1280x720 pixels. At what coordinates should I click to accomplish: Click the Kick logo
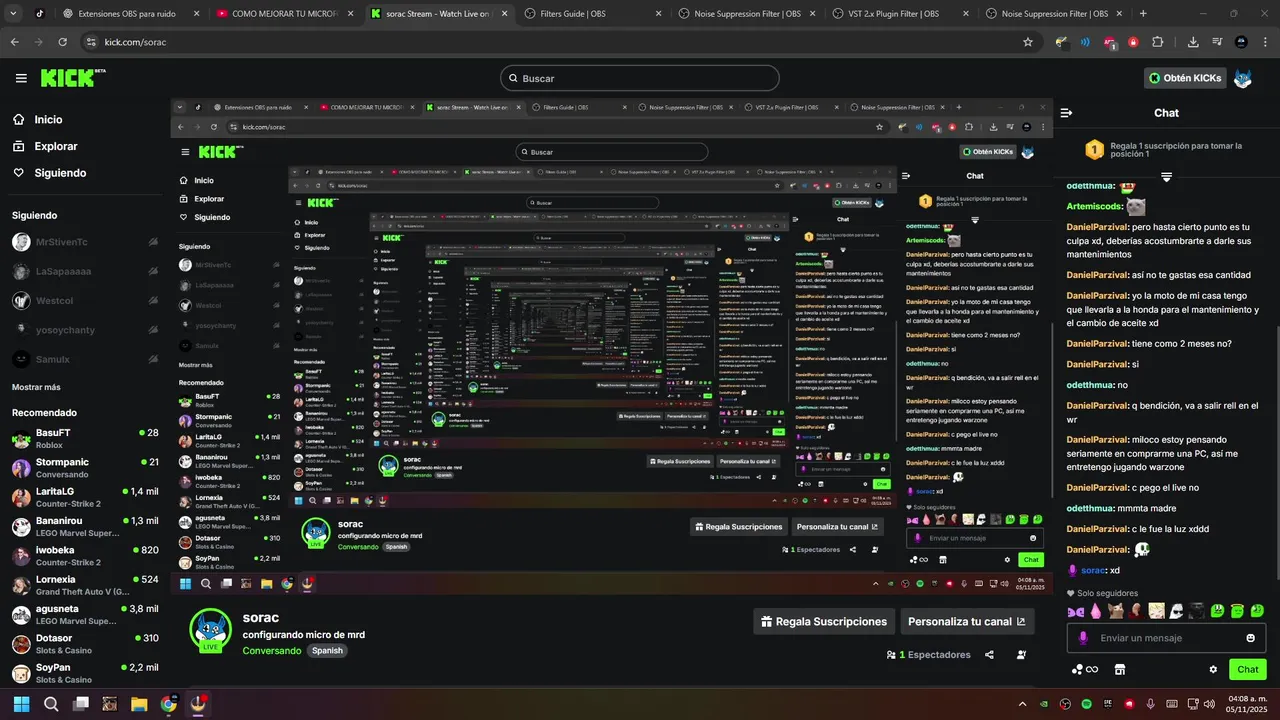point(73,78)
